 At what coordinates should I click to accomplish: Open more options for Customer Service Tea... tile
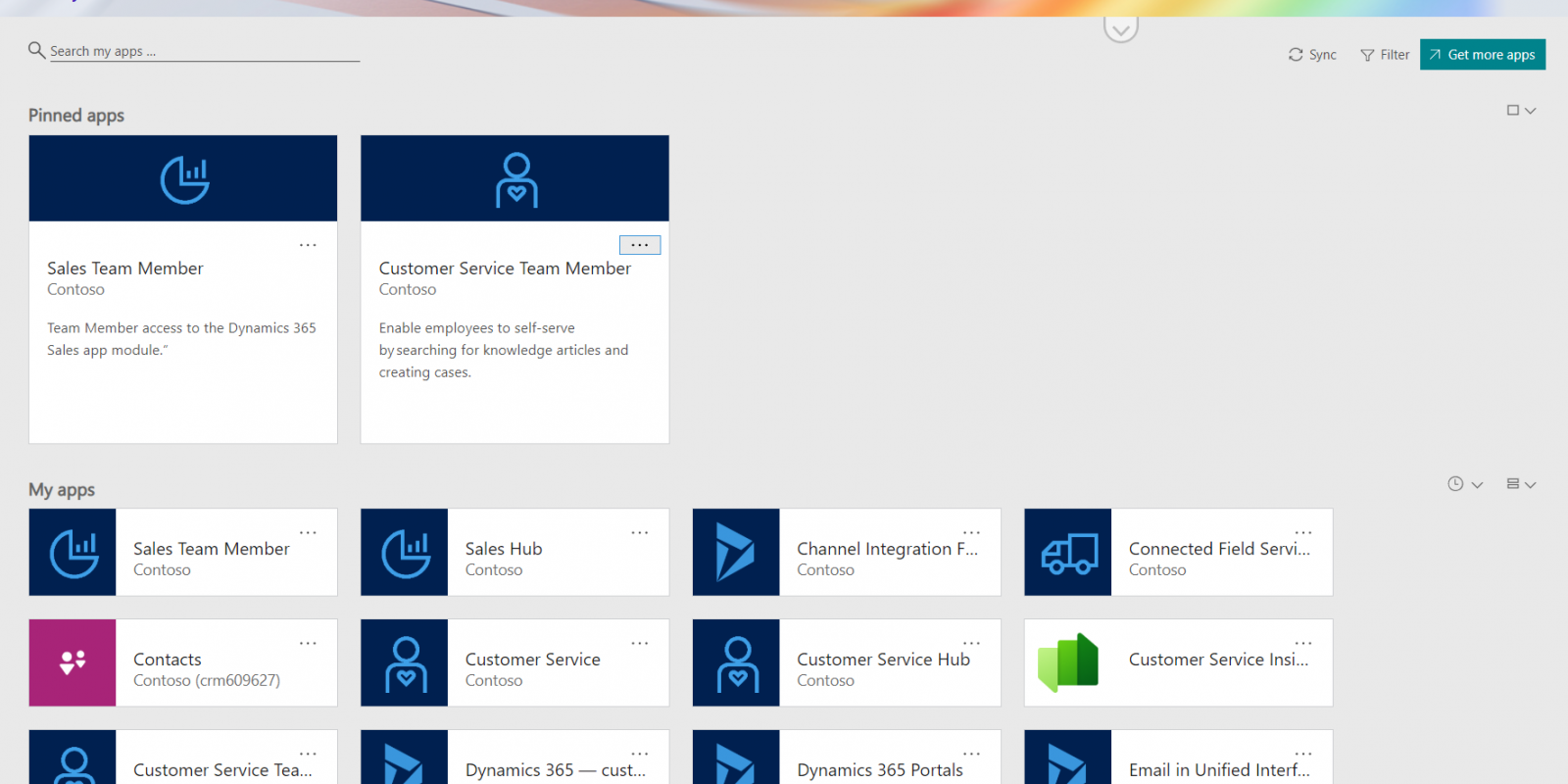[308, 755]
